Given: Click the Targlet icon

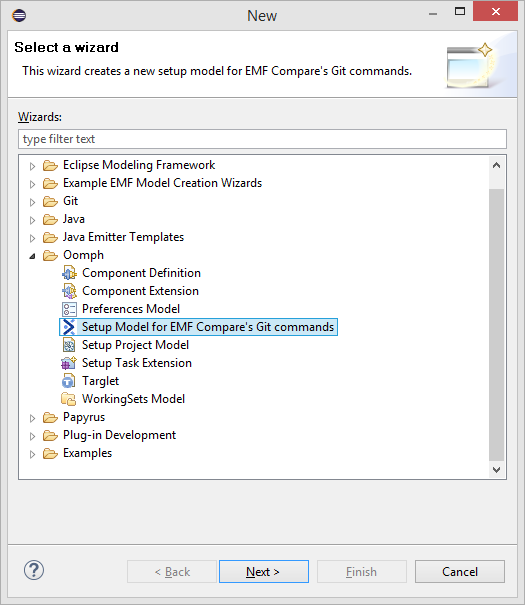Looking at the screenshot, I should (69, 381).
